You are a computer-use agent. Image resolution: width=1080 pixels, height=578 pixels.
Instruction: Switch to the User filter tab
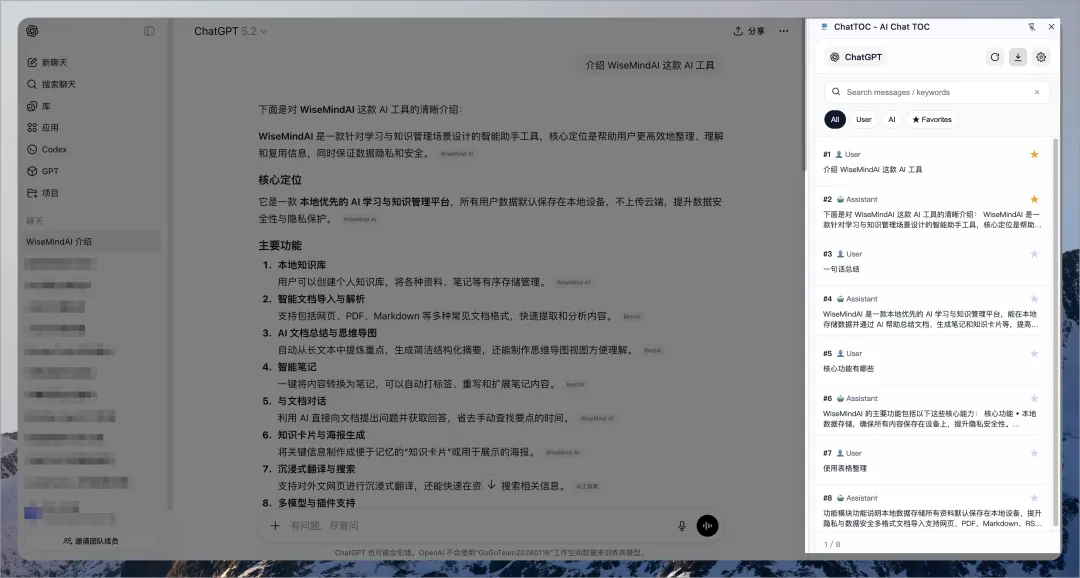click(863, 119)
